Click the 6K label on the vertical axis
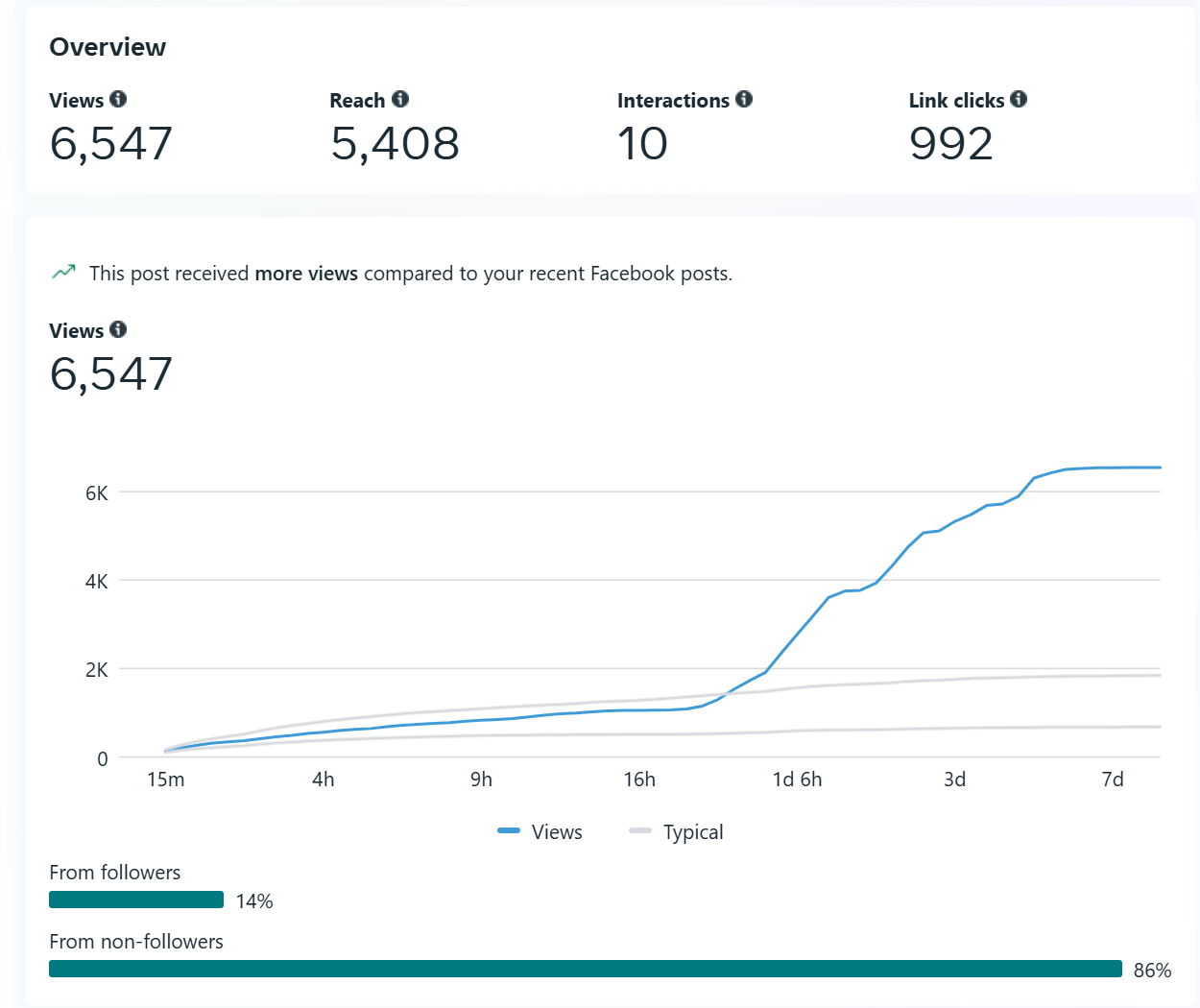1200x1008 pixels. tap(96, 493)
